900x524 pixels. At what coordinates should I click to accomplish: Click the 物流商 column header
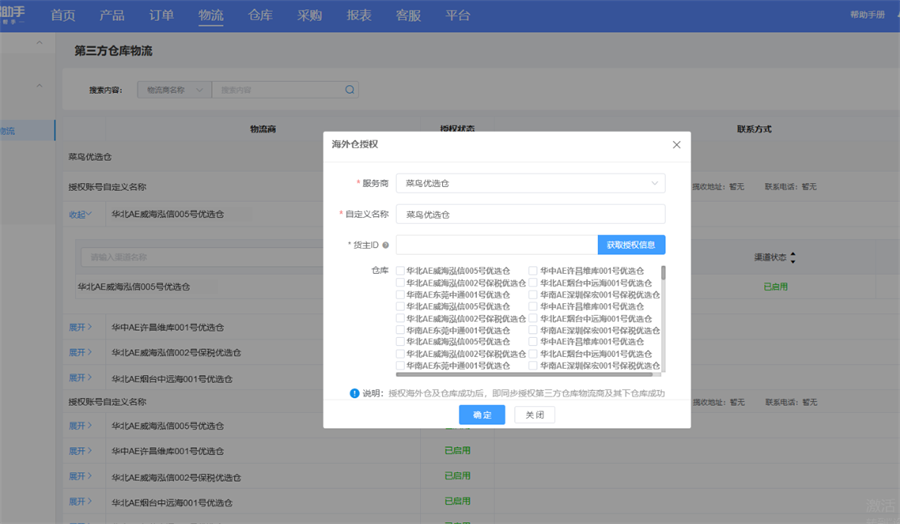(x=263, y=129)
